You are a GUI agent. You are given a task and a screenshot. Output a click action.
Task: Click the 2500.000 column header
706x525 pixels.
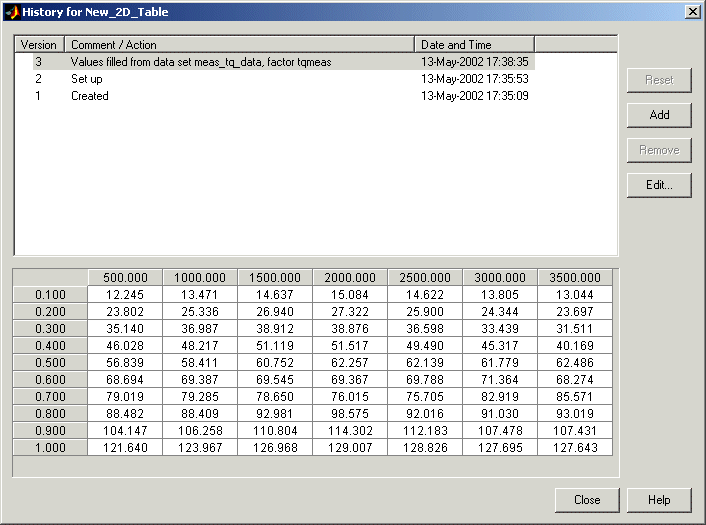pyautogui.click(x=425, y=277)
